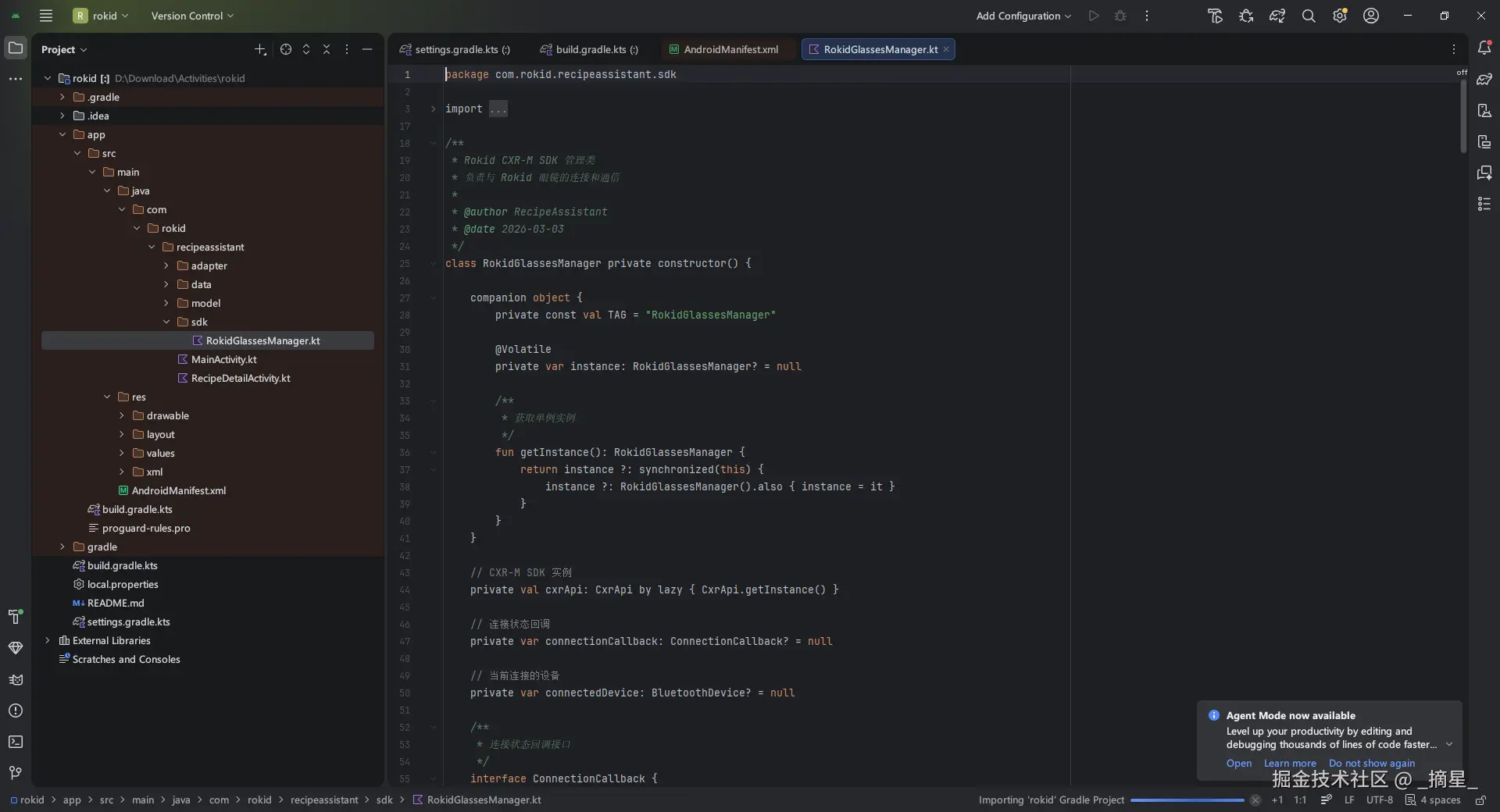Click Learn more link in Agent Mode notification

(1289, 763)
